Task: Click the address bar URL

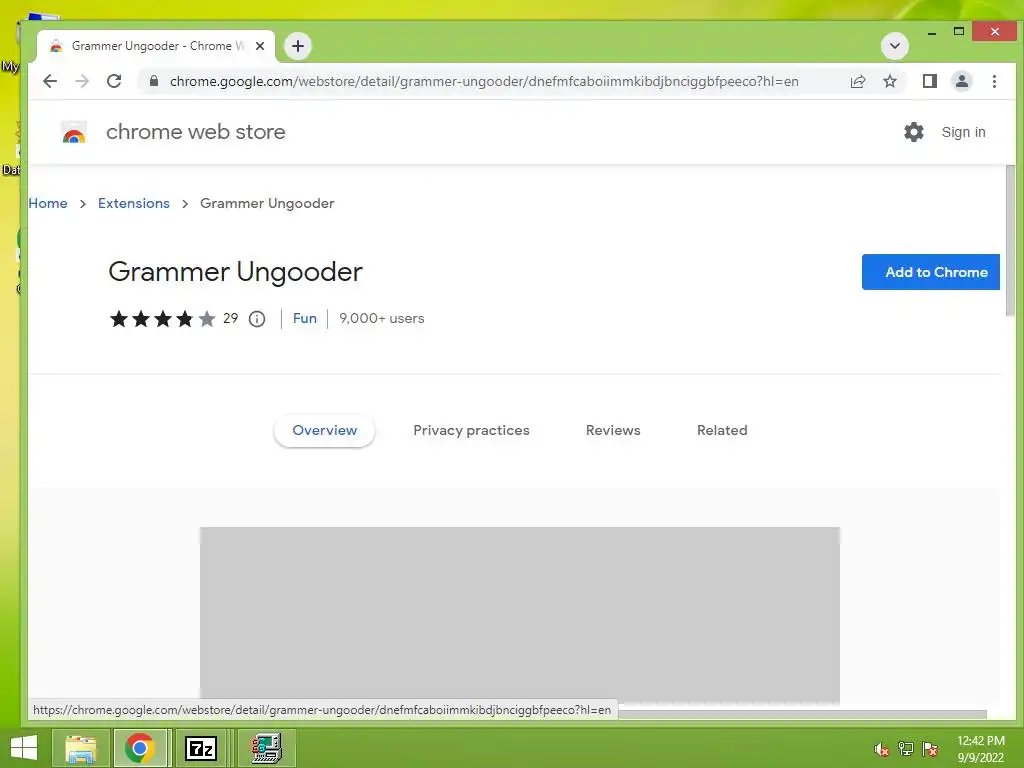Action: (x=484, y=81)
